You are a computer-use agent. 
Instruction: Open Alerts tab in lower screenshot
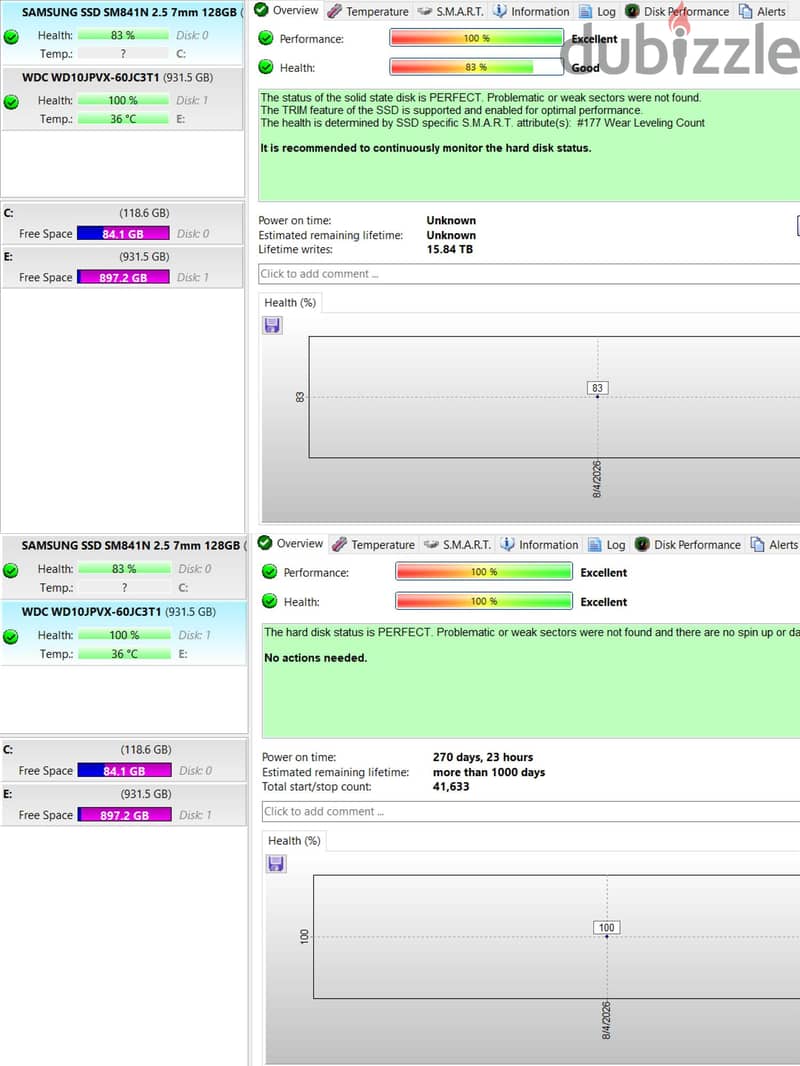[x=774, y=545]
